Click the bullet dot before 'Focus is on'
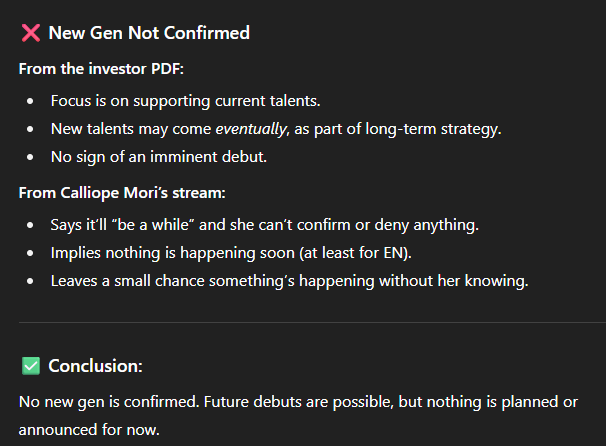606x446 pixels. click(30, 101)
